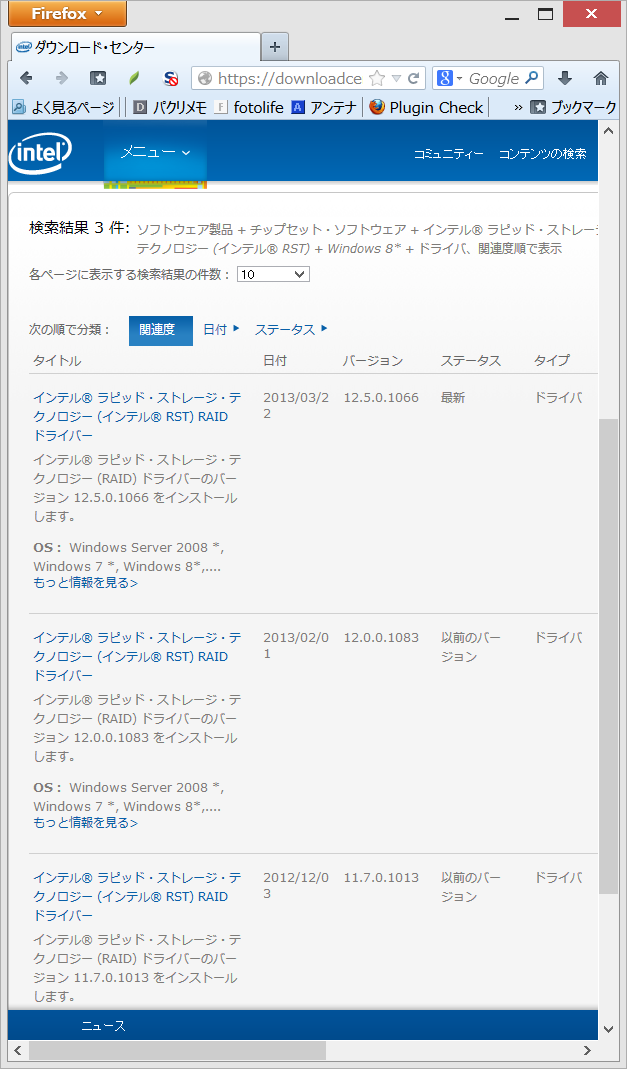Click version cell 12.0.0.1083
Viewport: 627px width, 1069px height.
tap(381, 637)
